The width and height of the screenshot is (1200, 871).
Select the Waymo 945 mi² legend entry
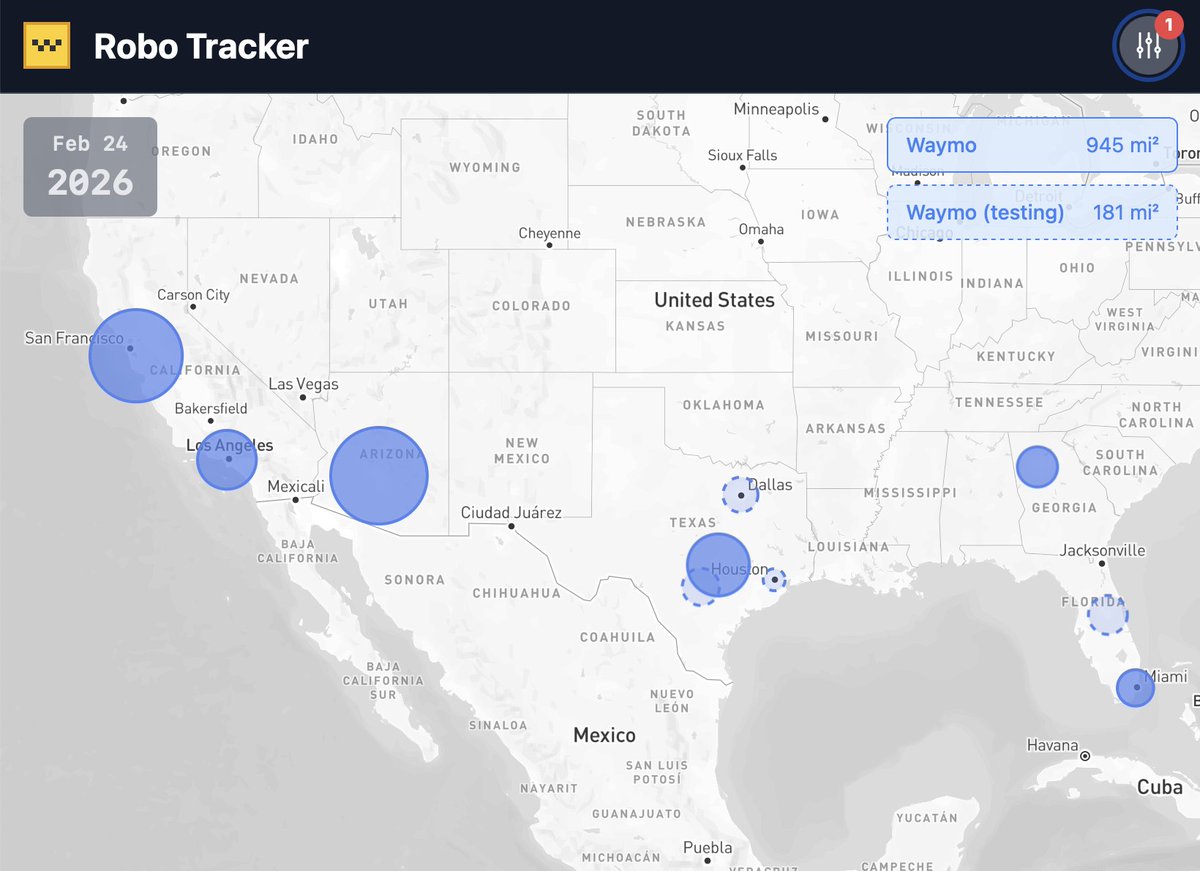[x=1032, y=145]
